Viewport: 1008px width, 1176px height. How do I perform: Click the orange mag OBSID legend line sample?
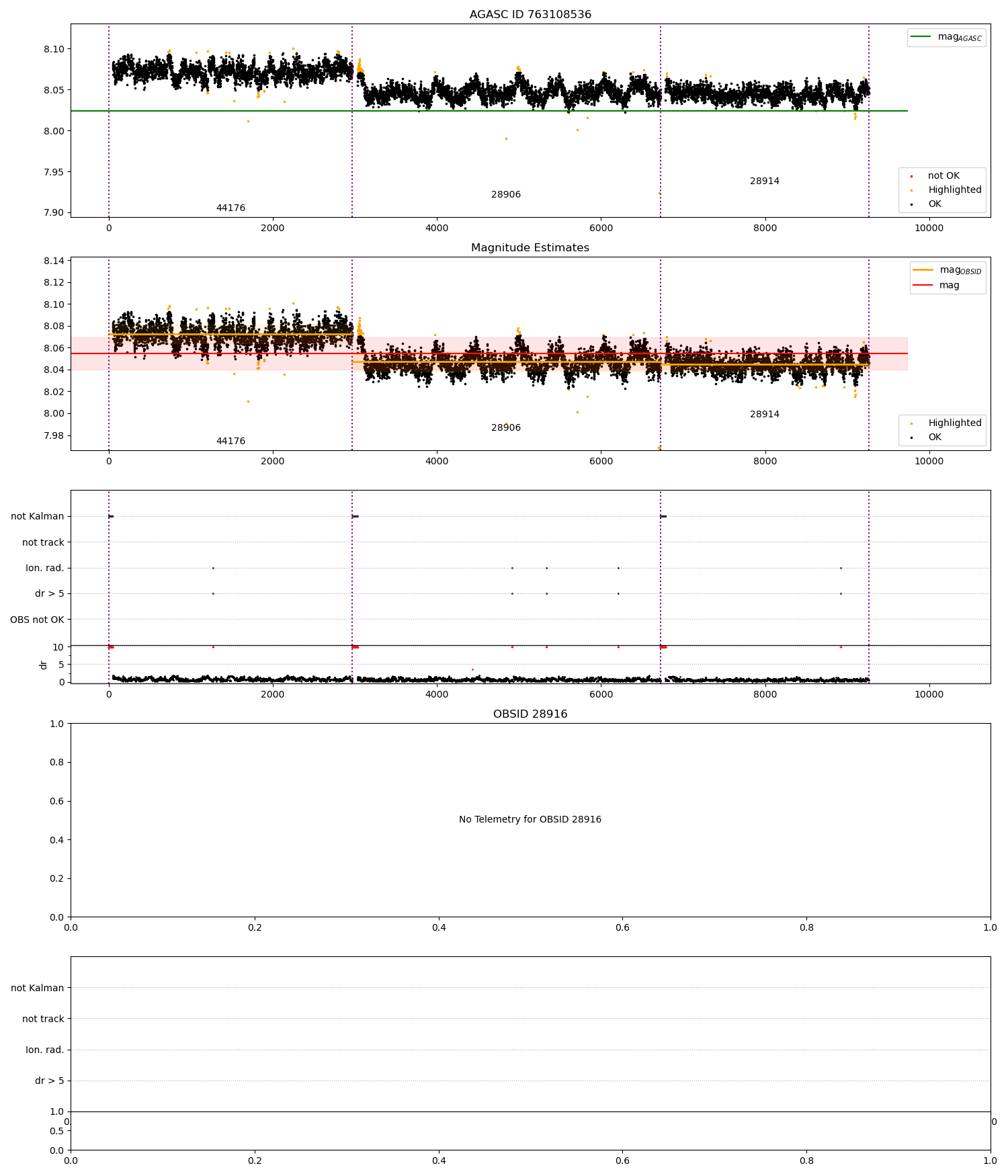pyautogui.click(x=923, y=270)
